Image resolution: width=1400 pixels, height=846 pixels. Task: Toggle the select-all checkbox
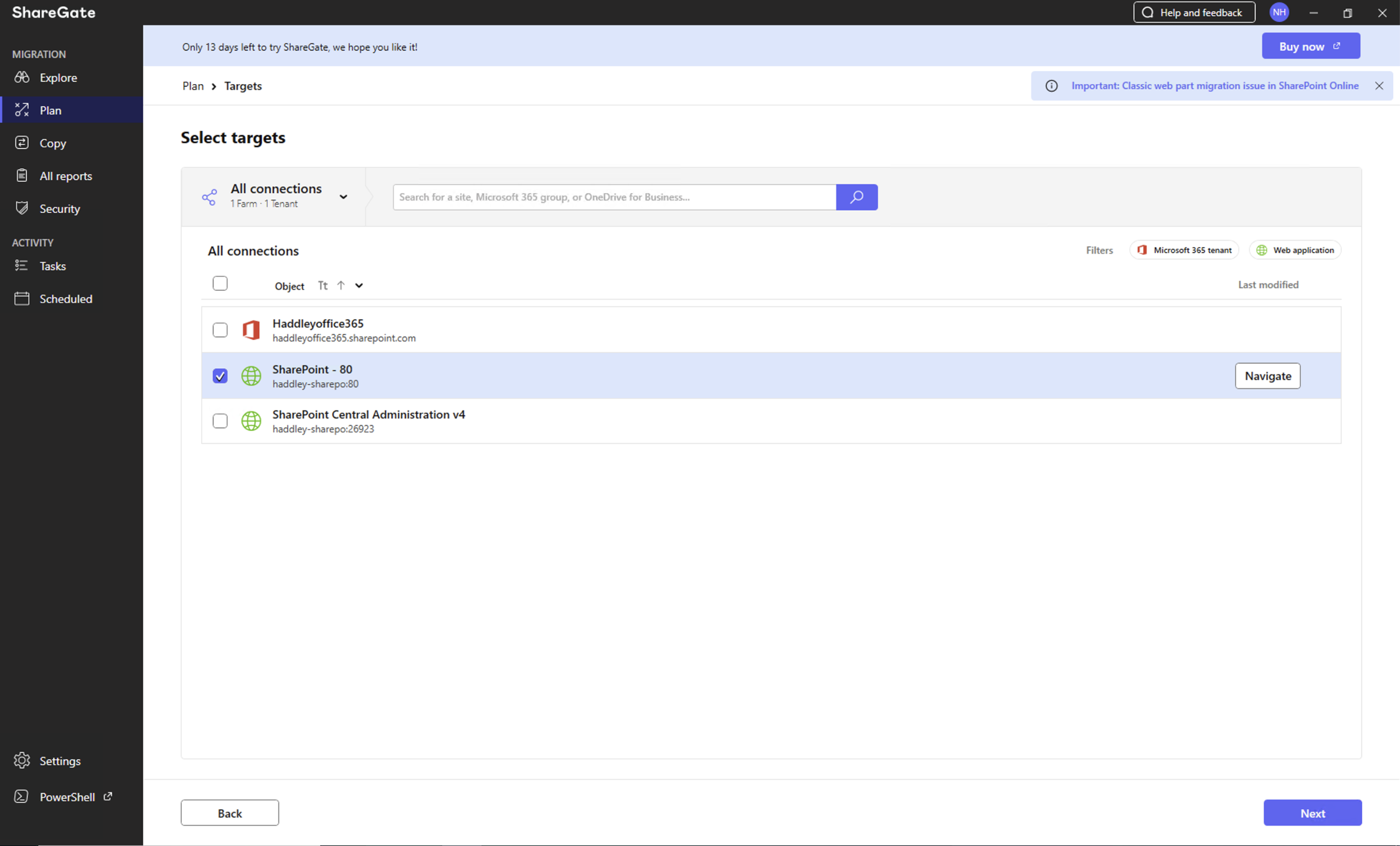point(220,283)
